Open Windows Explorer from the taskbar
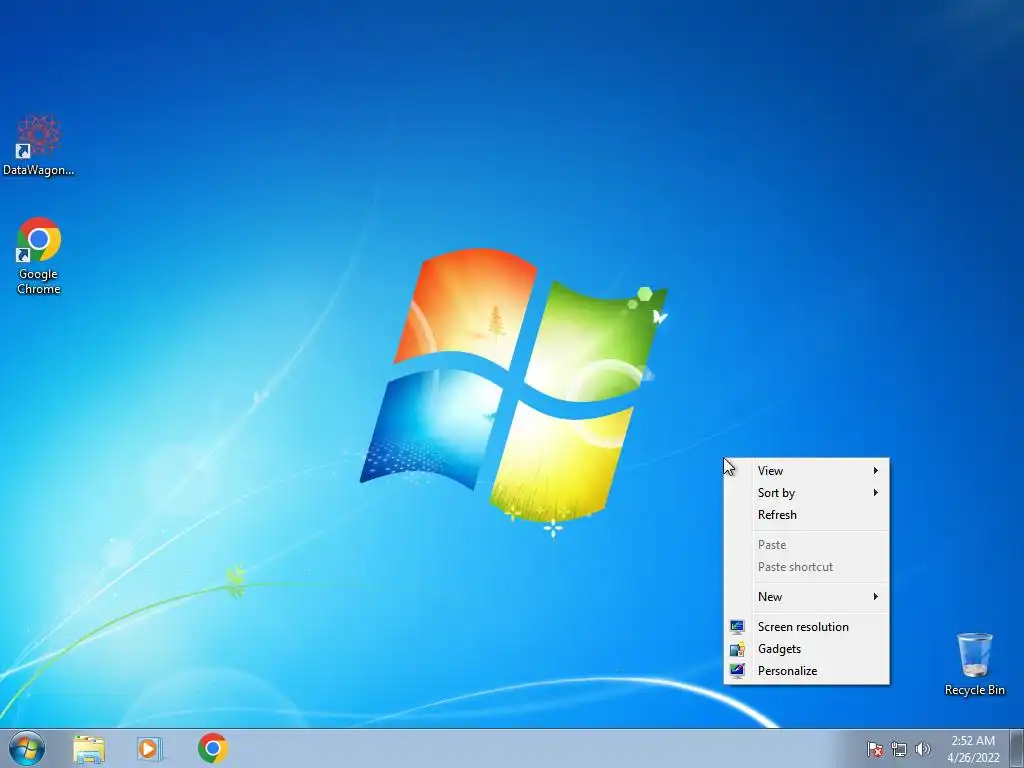This screenshot has width=1024, height=768. click(x=89, y=749)
